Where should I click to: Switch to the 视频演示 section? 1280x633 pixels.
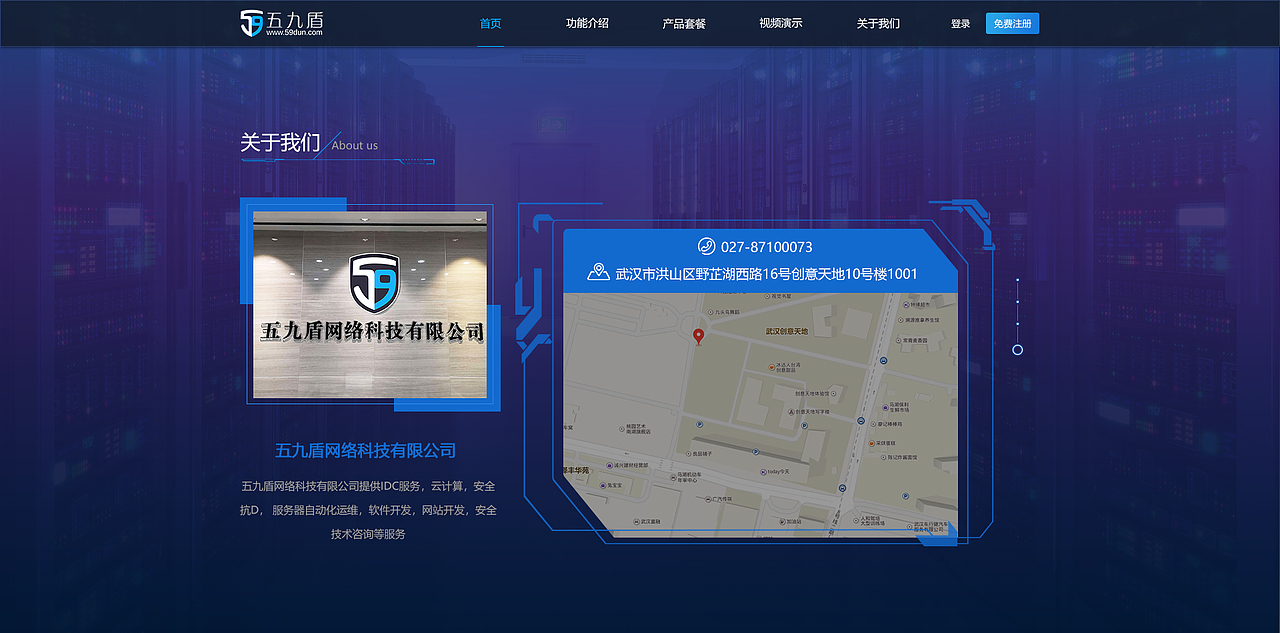point(778,23)
